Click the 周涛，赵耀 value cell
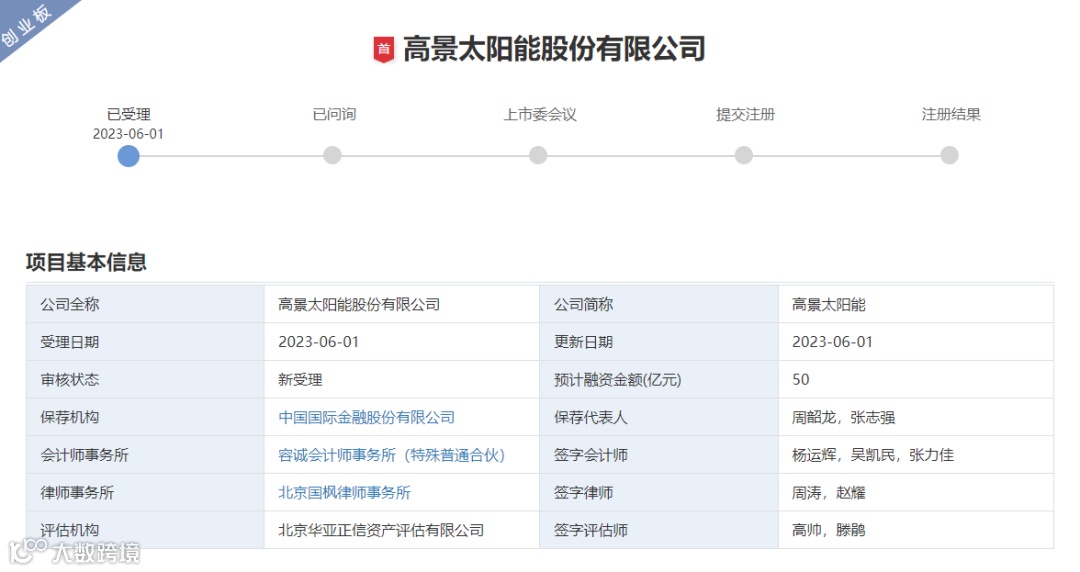This screenshot has height=572, width=1080. pyautogui.click(x=916, y=493)
